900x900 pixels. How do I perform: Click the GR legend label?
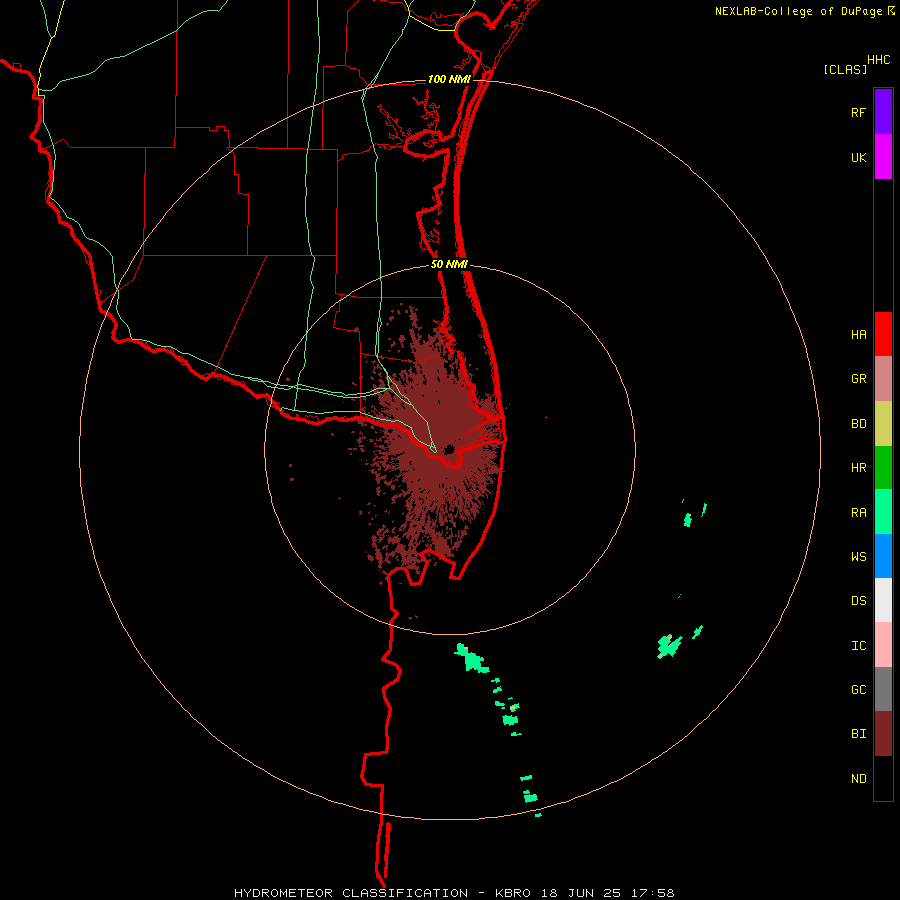pos(858,379)
